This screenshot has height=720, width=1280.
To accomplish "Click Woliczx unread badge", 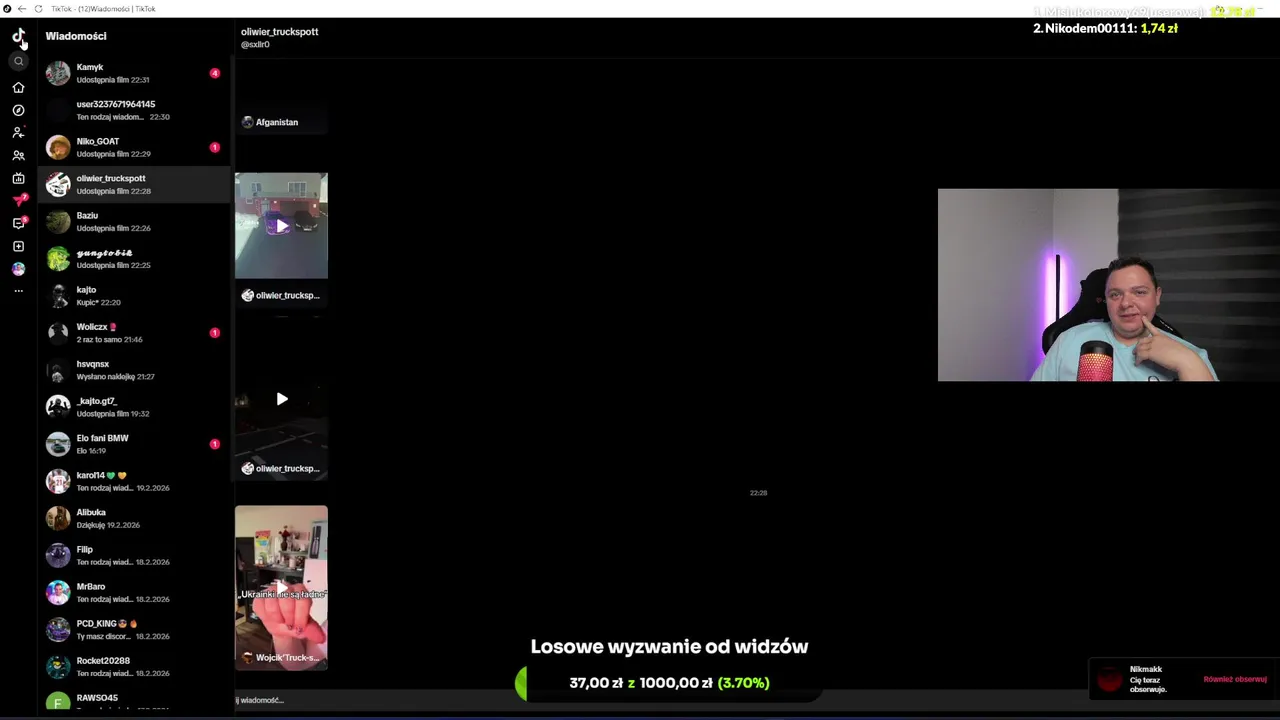I will tap(214, 332).
